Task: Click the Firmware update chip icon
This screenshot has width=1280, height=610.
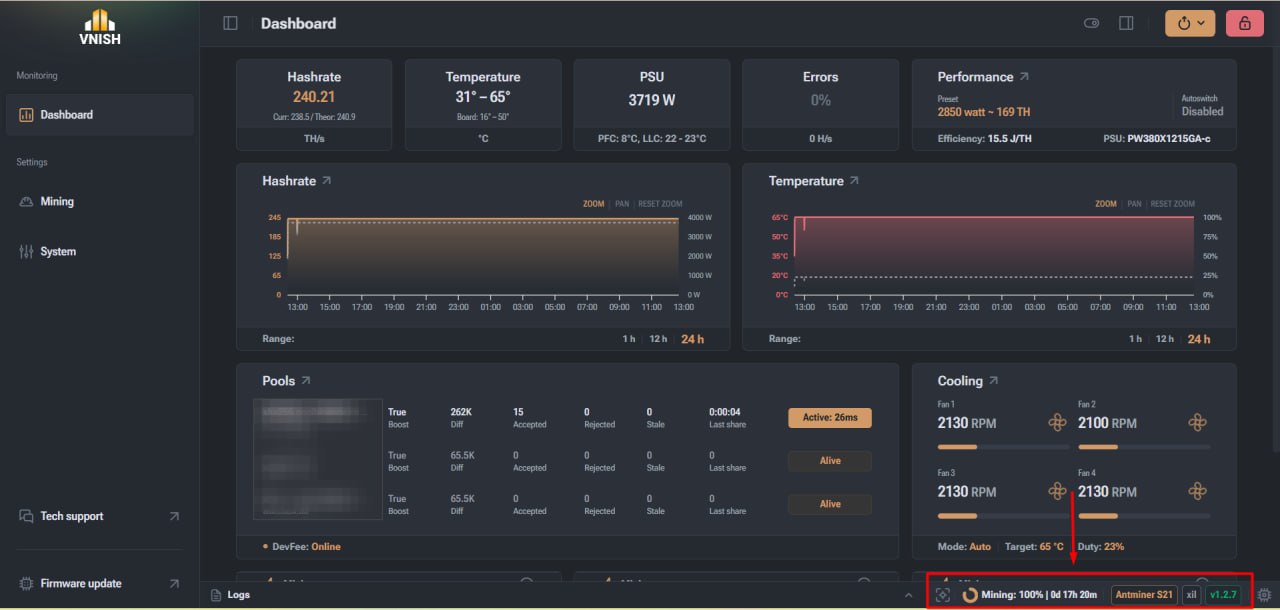Action: [27, 583]
